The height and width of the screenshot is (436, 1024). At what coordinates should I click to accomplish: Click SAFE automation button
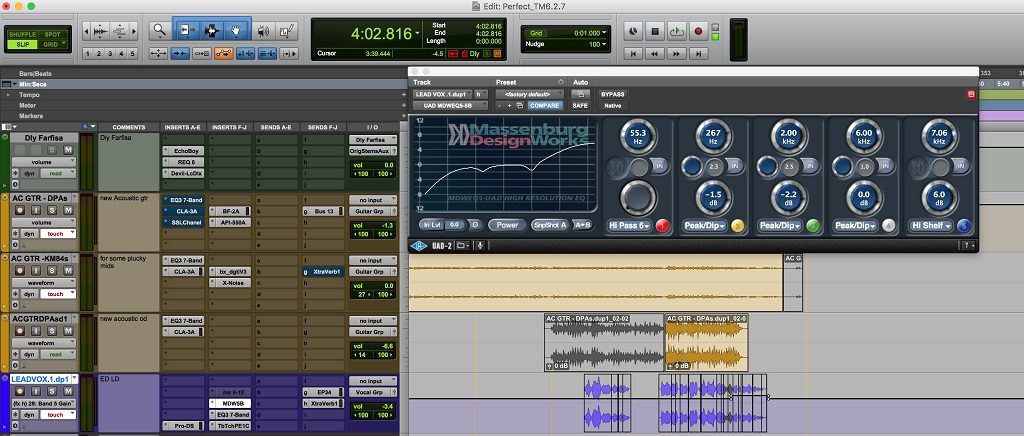point(580,106)
